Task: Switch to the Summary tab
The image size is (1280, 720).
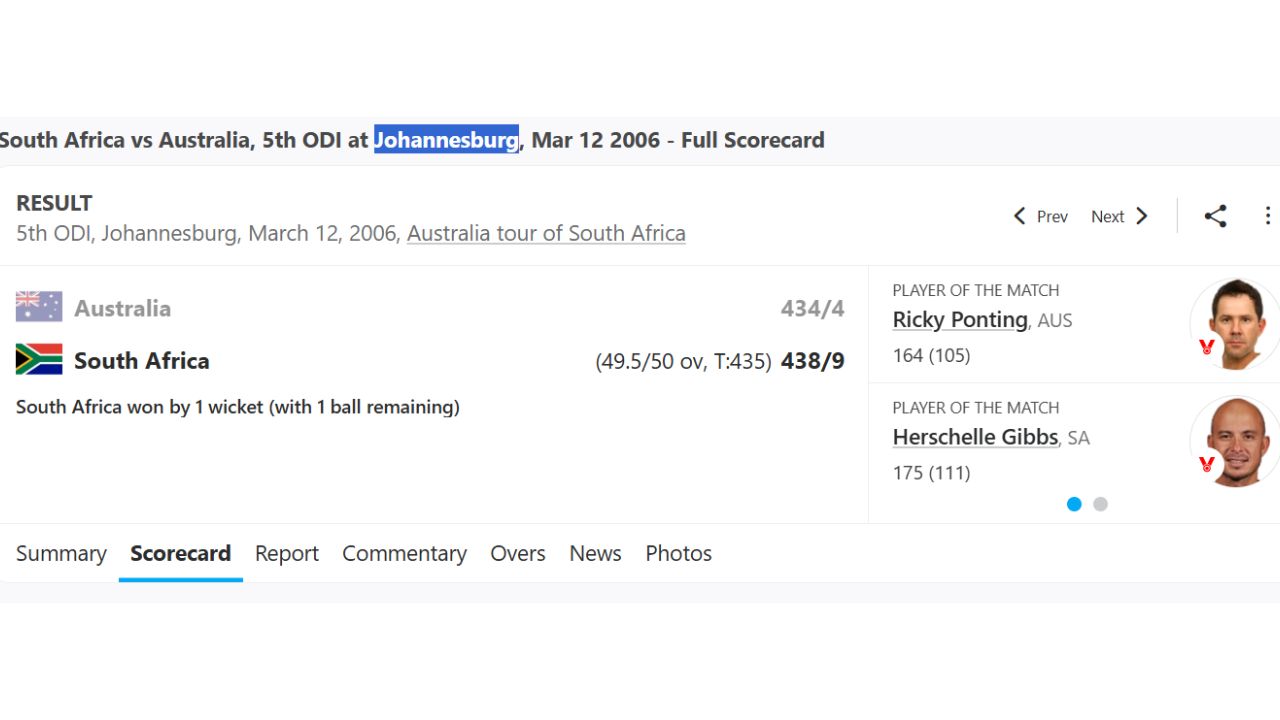Action: coord(61,553)
